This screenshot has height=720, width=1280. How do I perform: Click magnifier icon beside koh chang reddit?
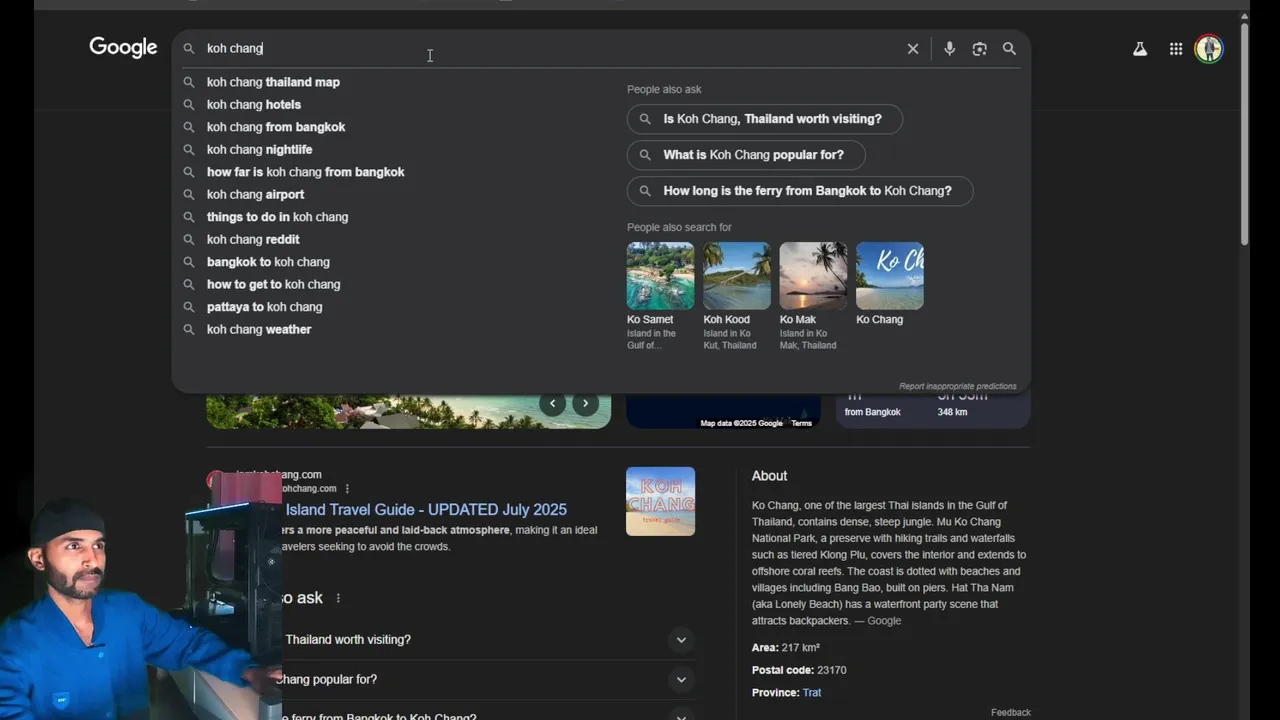pos(189,239)
